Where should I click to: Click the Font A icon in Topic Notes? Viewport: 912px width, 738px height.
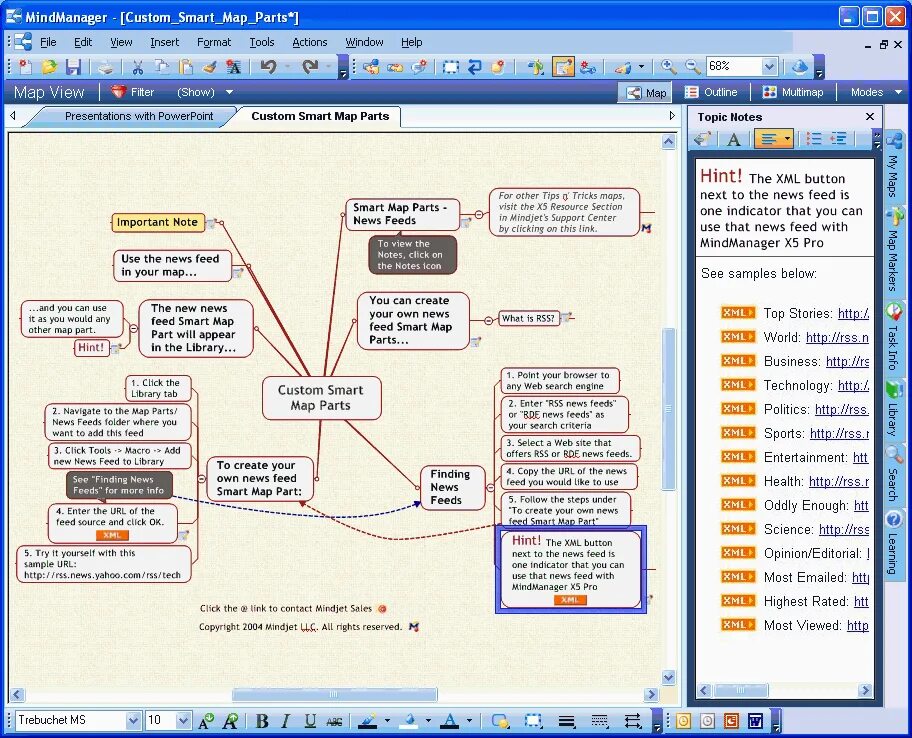pos(734,139)
